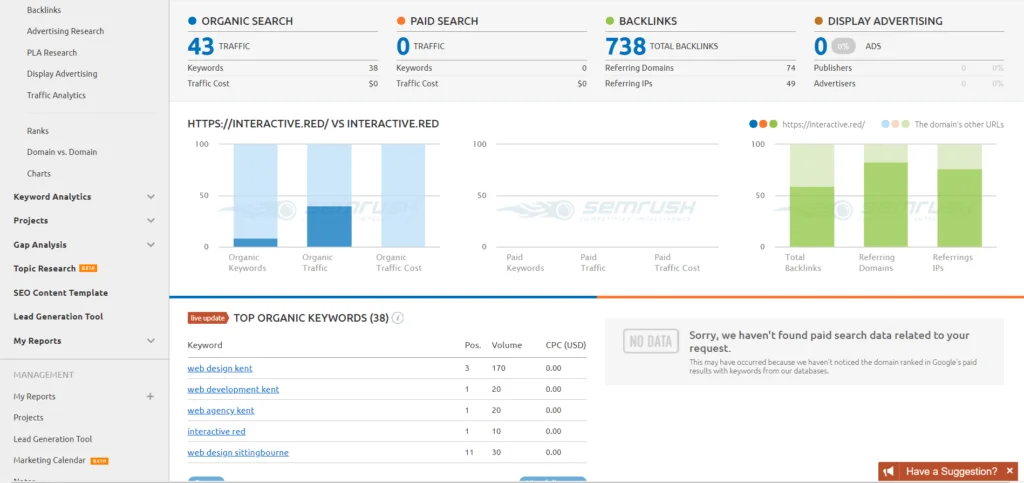Click position 11 for web design sittingbourne
1024x483 pixels.
[x=468, y=452]
